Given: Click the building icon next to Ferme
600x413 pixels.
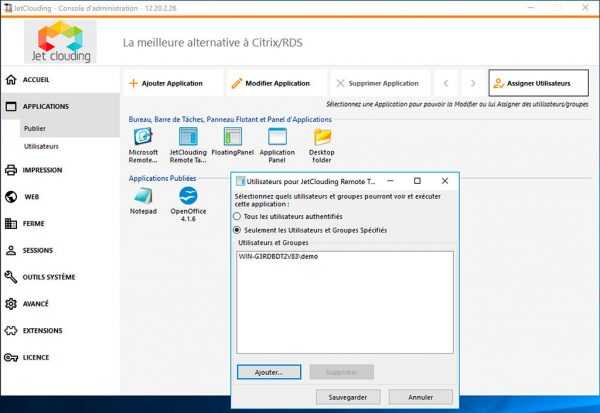Looking at the screenshot, I should click(11, 224).
